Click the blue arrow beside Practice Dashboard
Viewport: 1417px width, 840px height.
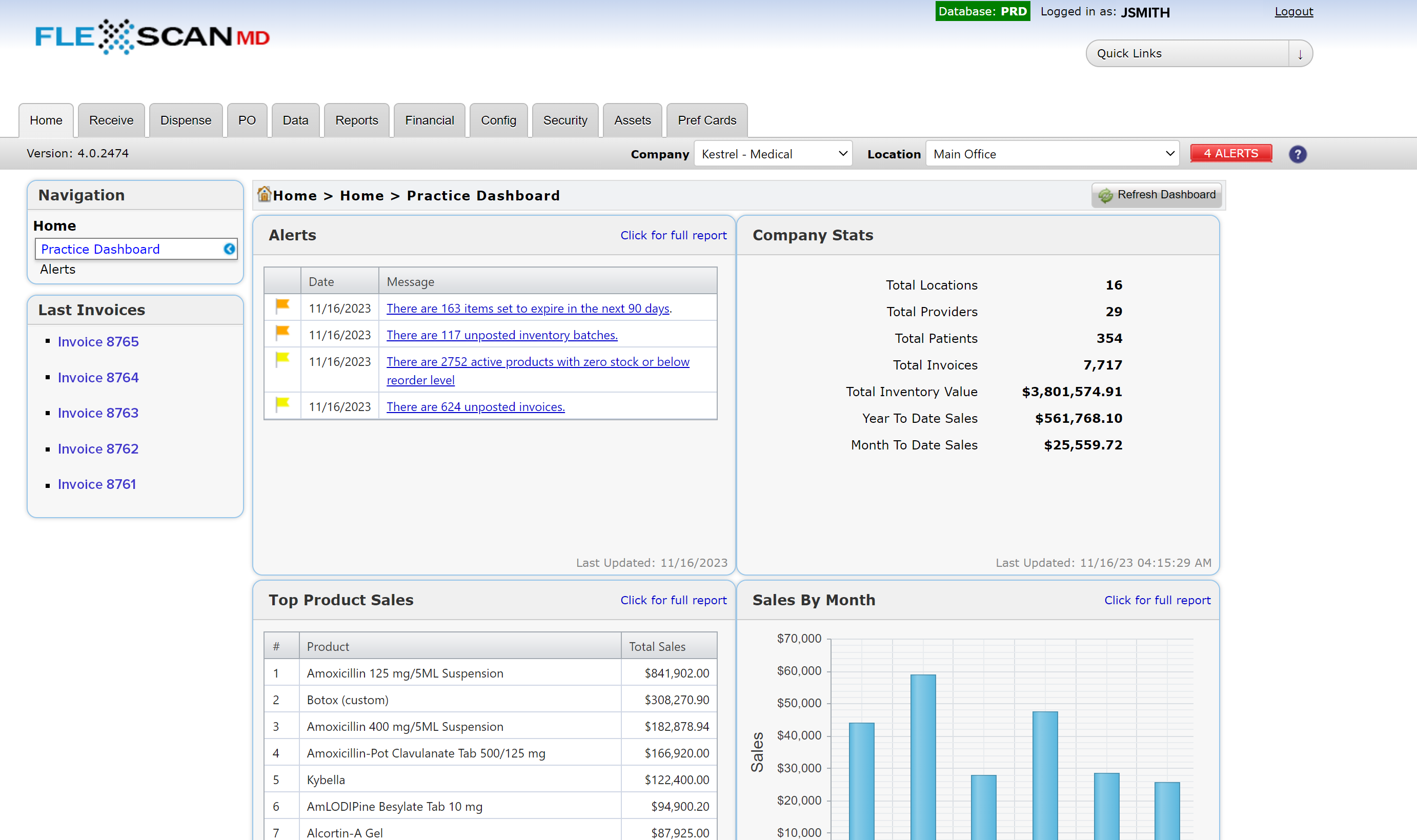coord(228,249)
